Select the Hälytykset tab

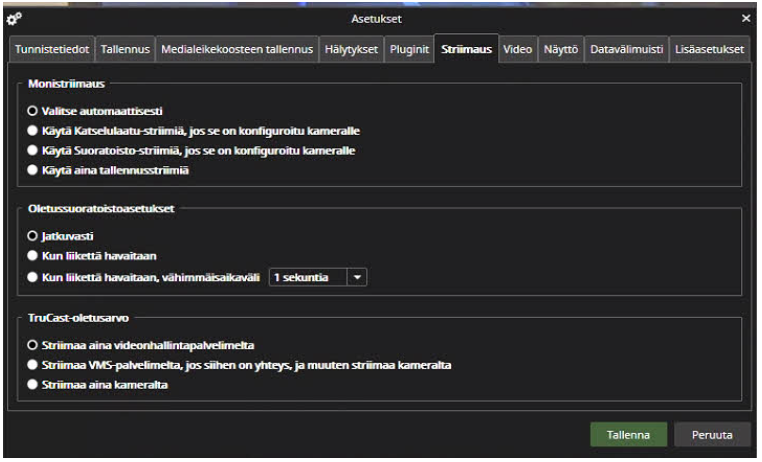(x=351, y=49)
